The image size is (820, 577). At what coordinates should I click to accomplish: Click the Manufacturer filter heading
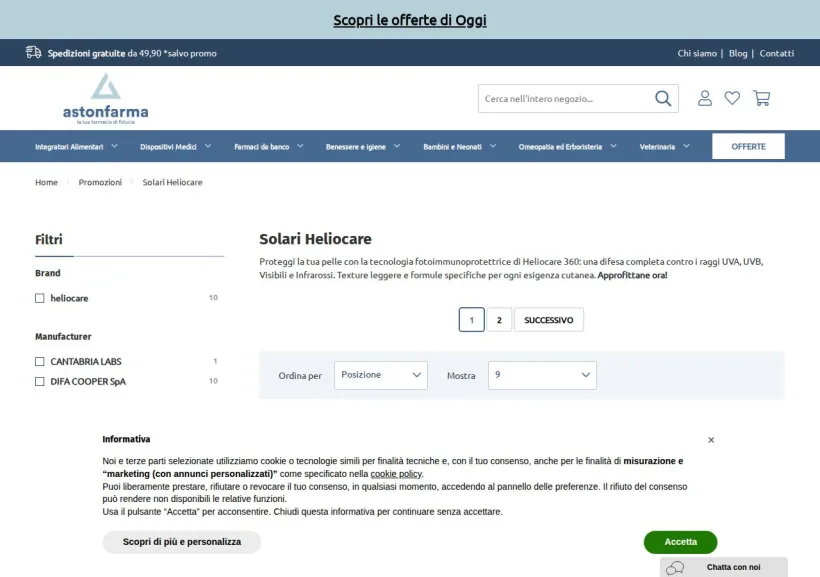click(x=63, y=336)
